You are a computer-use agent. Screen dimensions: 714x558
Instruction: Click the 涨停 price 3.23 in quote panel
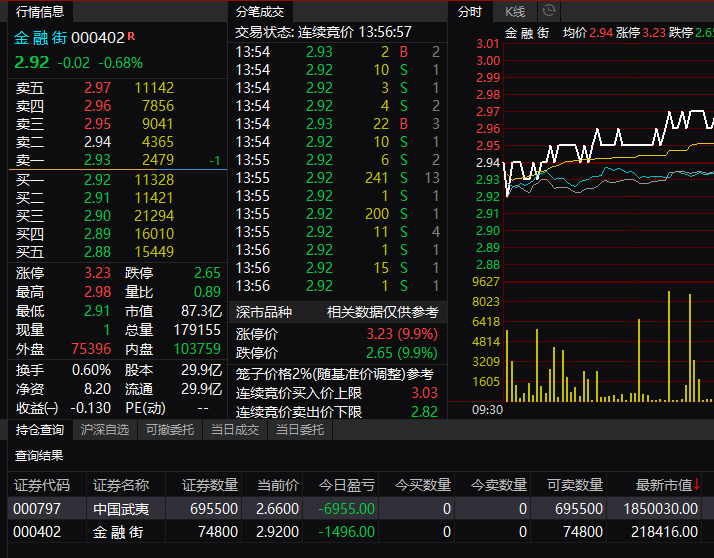click(97, 273)
